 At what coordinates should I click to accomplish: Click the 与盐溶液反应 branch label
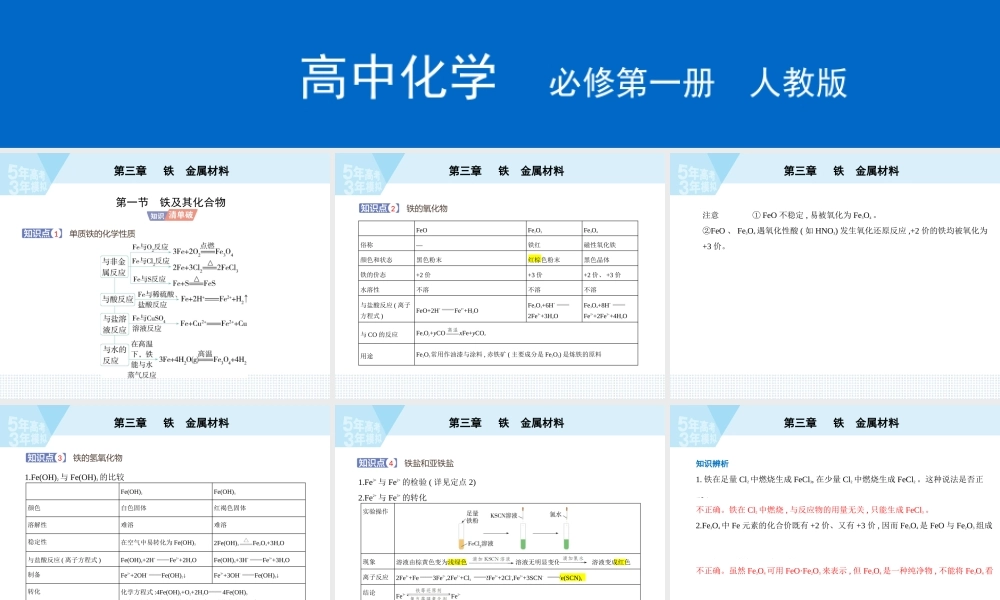pyautogui.click(x=115, y=324)
